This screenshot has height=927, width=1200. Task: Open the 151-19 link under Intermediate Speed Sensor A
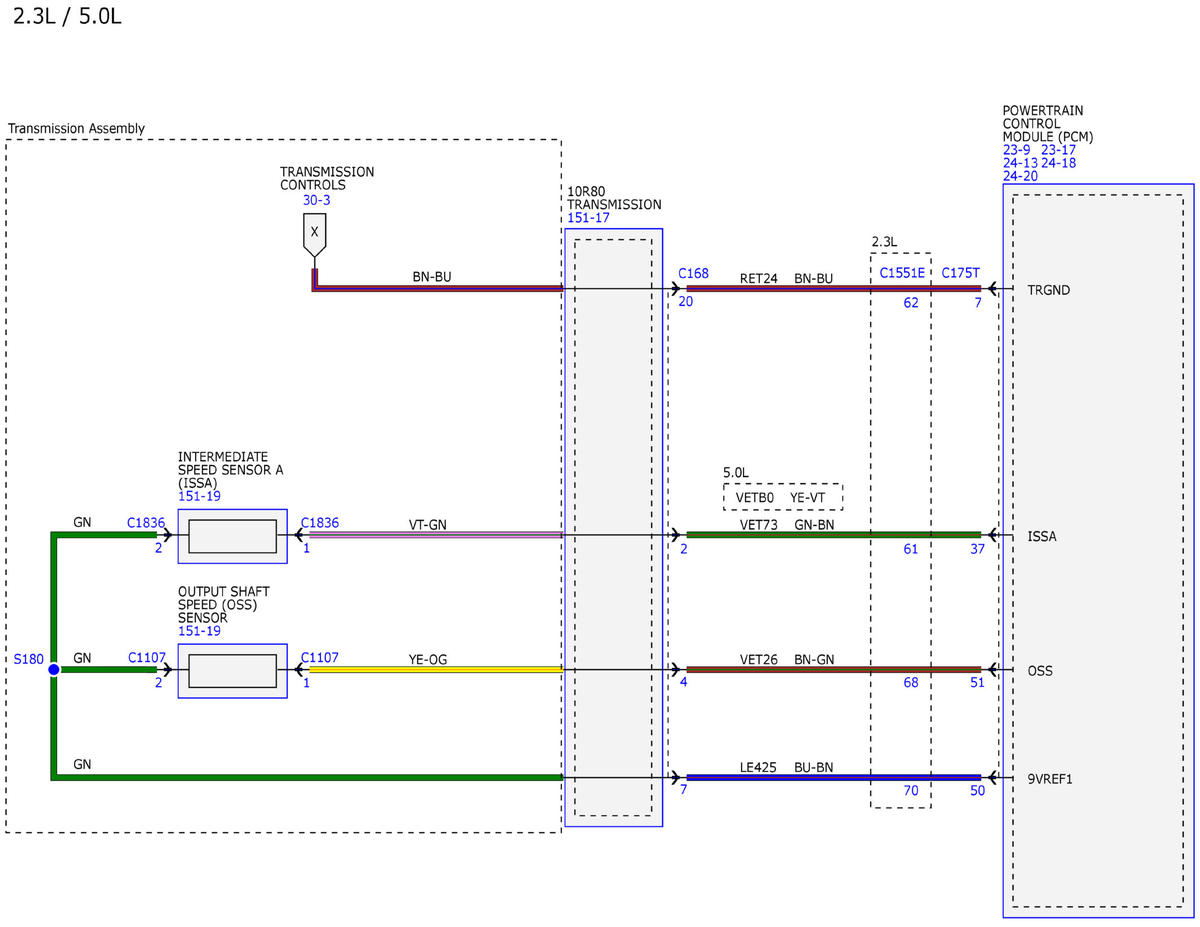199,496
